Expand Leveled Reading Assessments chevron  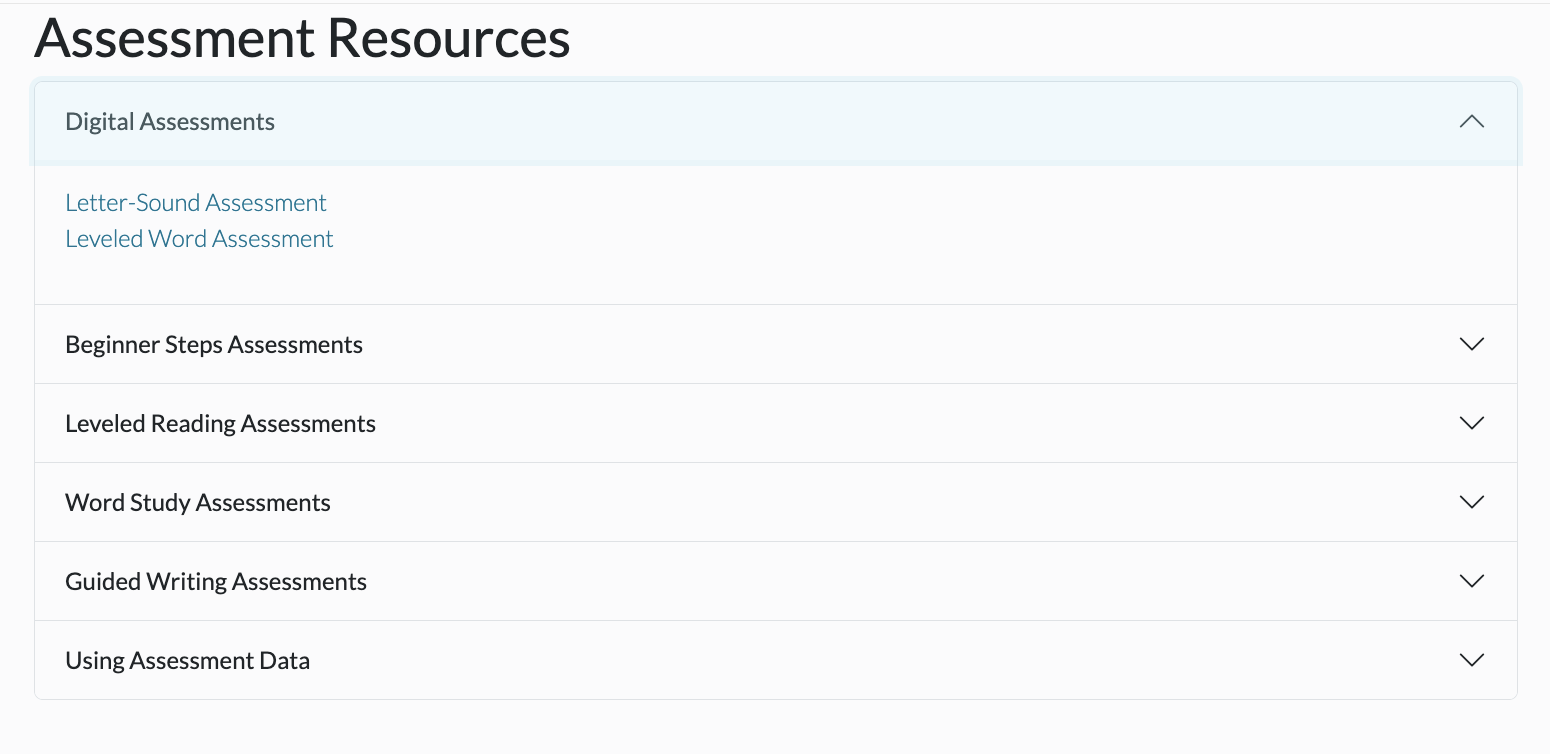click(x=1471, y=423)
